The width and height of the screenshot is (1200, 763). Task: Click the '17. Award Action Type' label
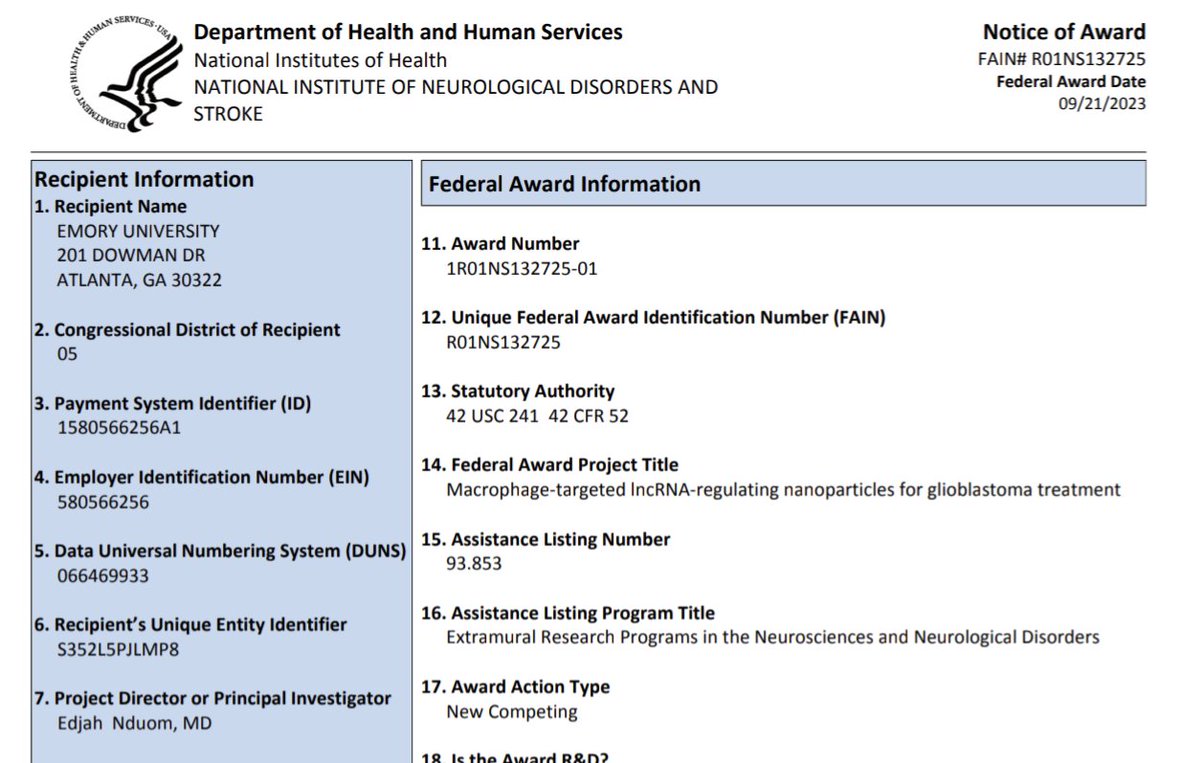[515, 687]
